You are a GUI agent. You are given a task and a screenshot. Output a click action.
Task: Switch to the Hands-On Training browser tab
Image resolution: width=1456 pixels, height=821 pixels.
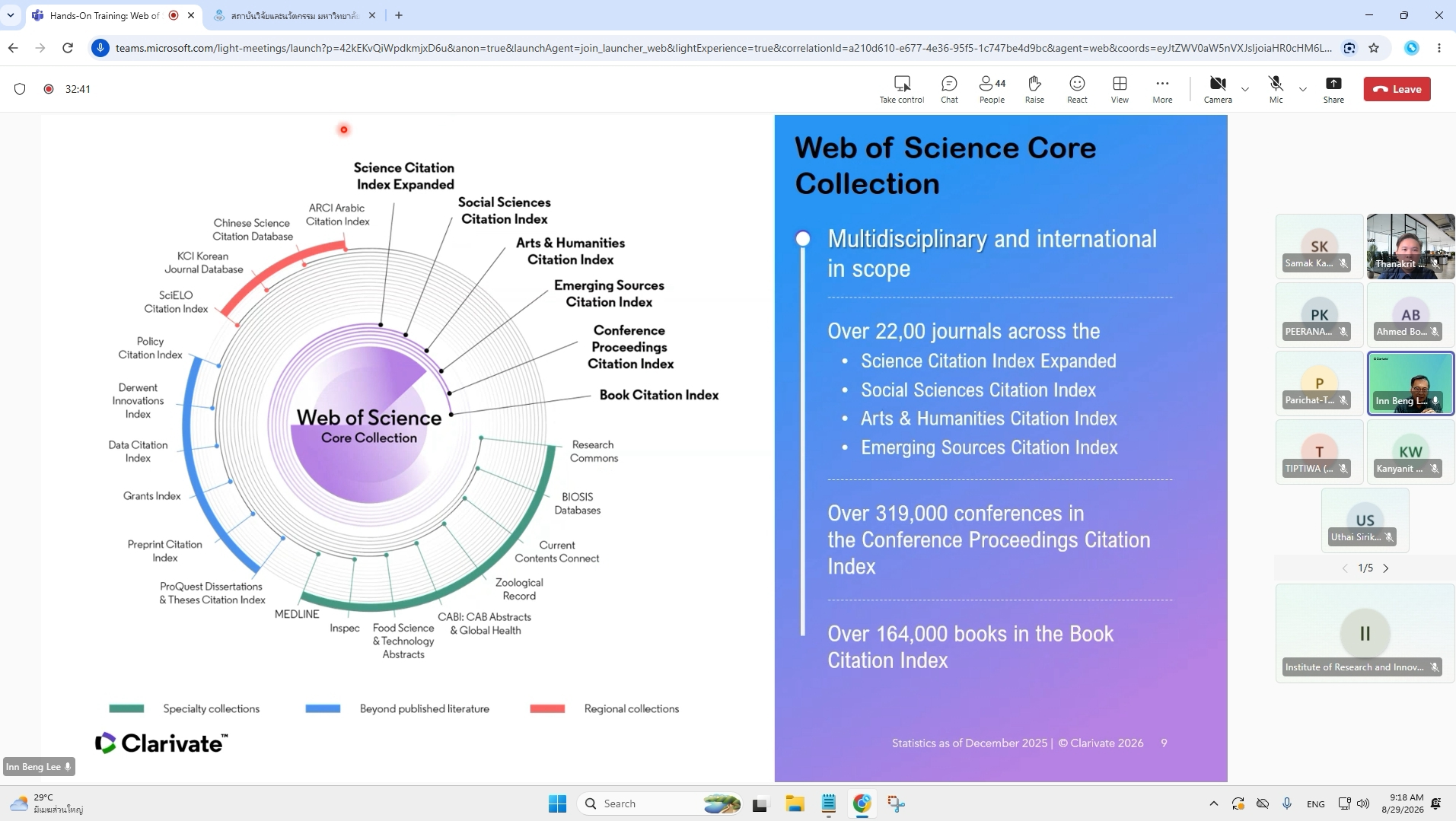coord(105,15)
